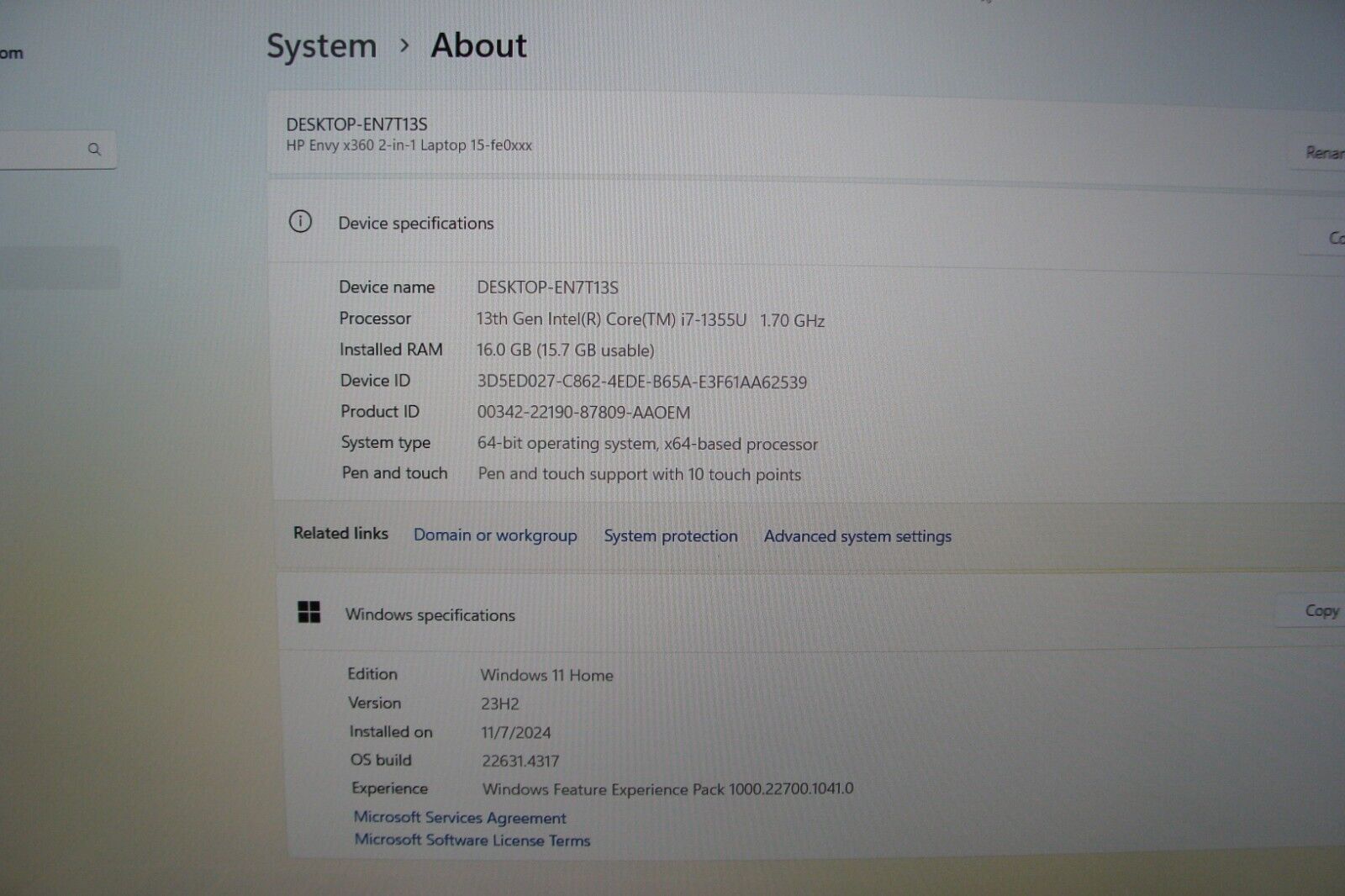Select Installed RAM value 16.0 GB

coord(565,350)
